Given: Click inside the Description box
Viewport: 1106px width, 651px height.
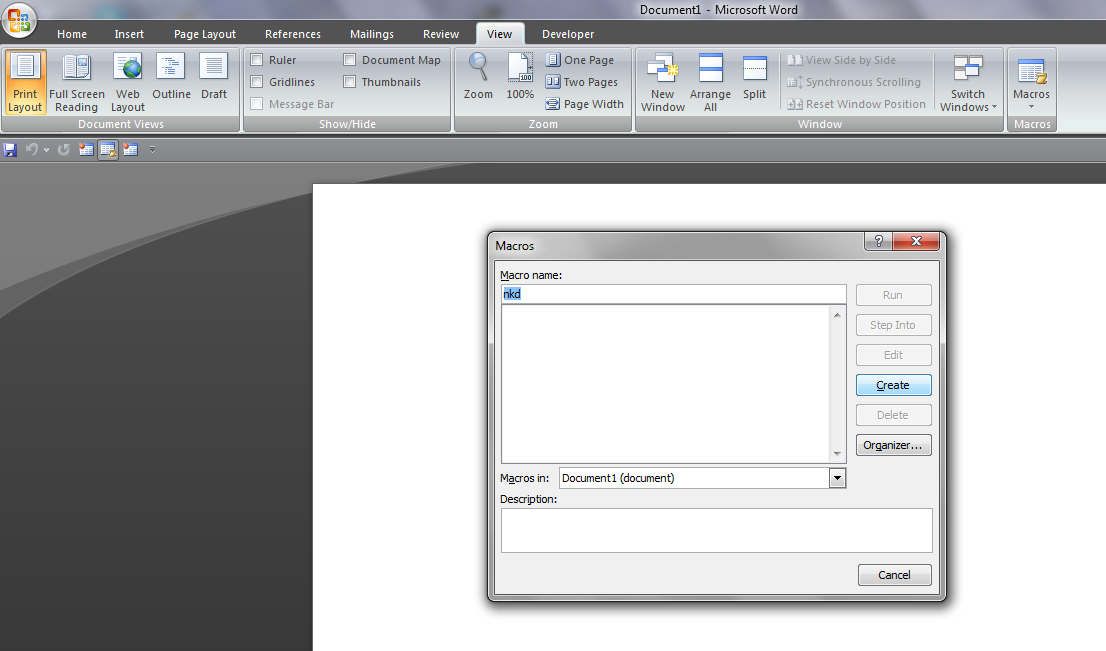Looking at the screenshot, I should (717, 530).
